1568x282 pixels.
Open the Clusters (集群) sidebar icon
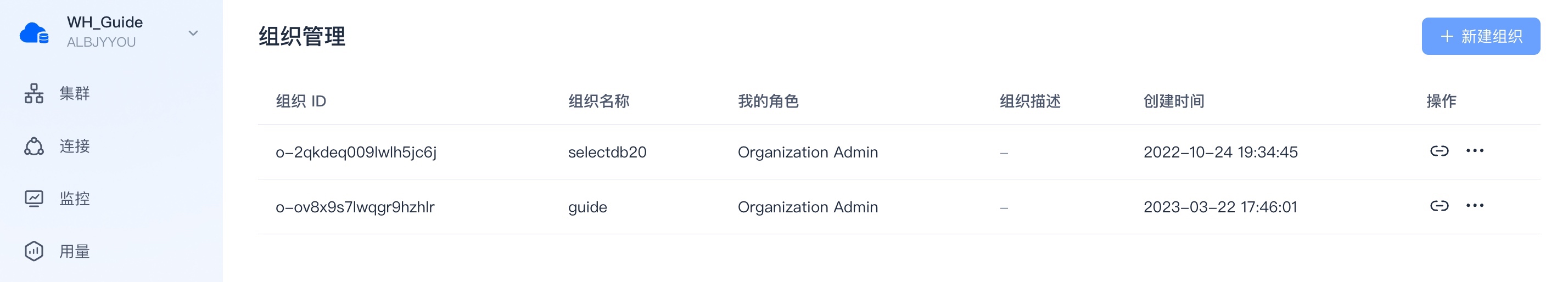pyautogui.click(x=34, y=94)
